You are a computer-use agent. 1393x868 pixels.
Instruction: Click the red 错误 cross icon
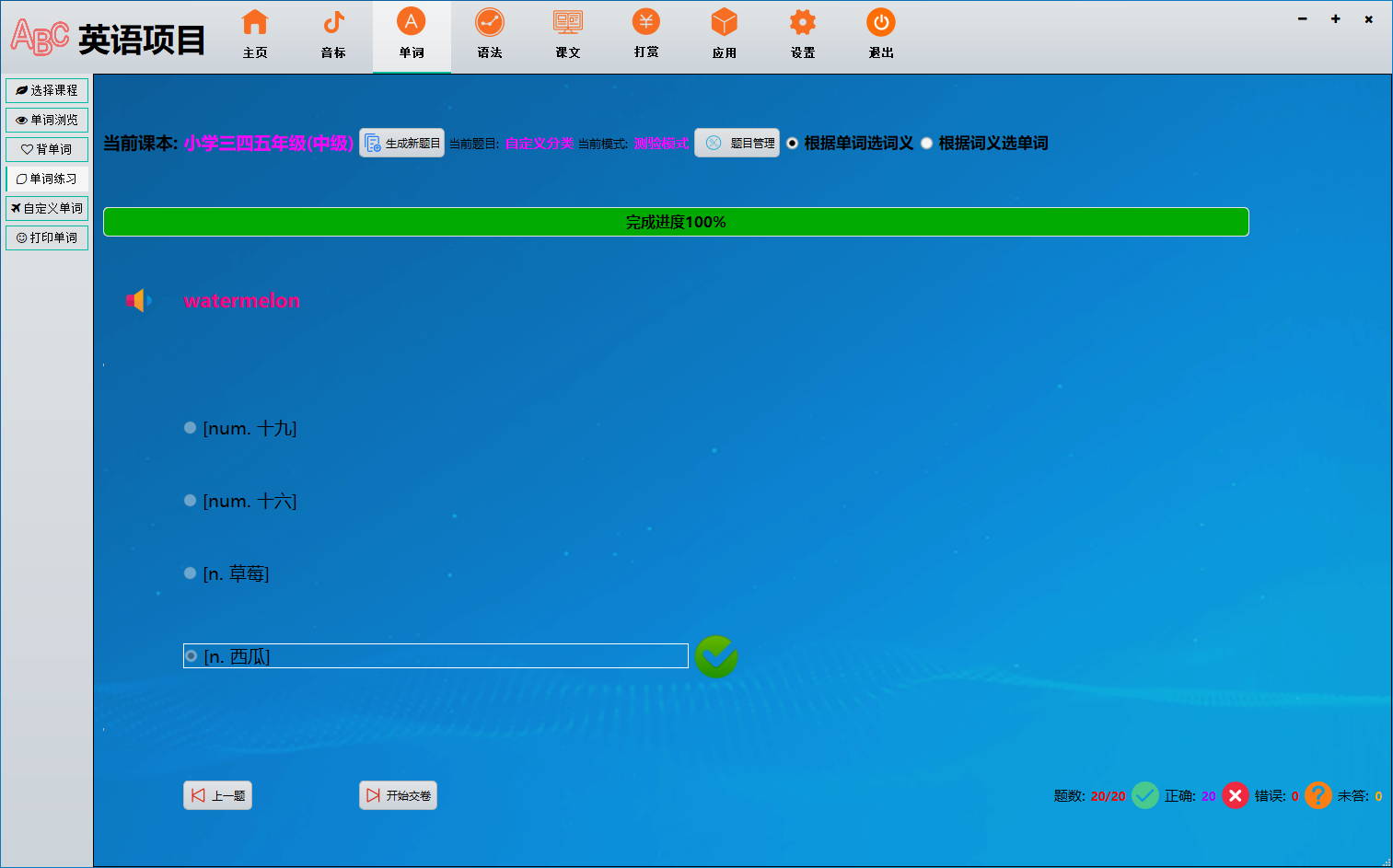[x=1236, y=795]
